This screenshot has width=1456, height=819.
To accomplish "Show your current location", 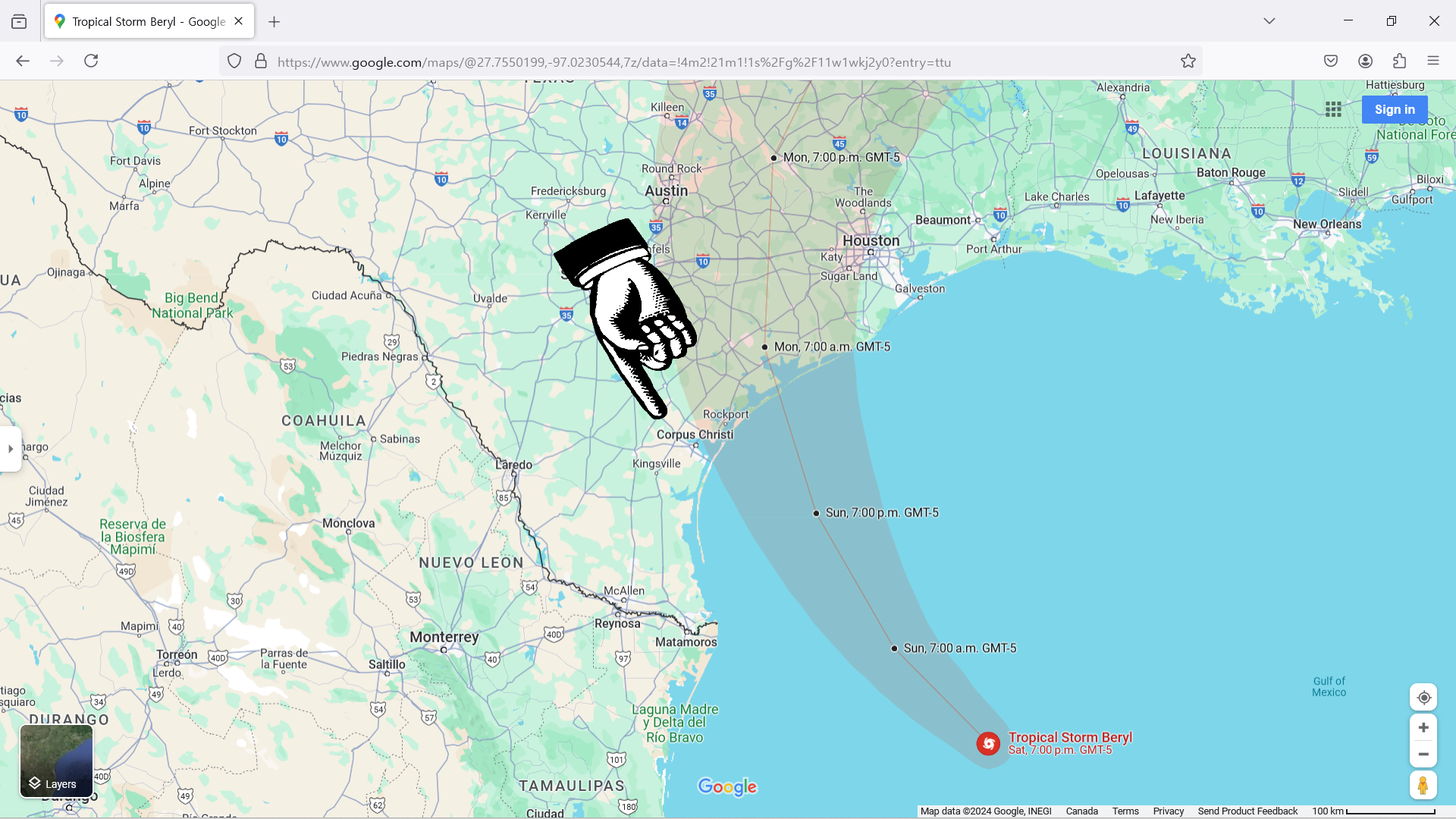I will [1423, 698].
